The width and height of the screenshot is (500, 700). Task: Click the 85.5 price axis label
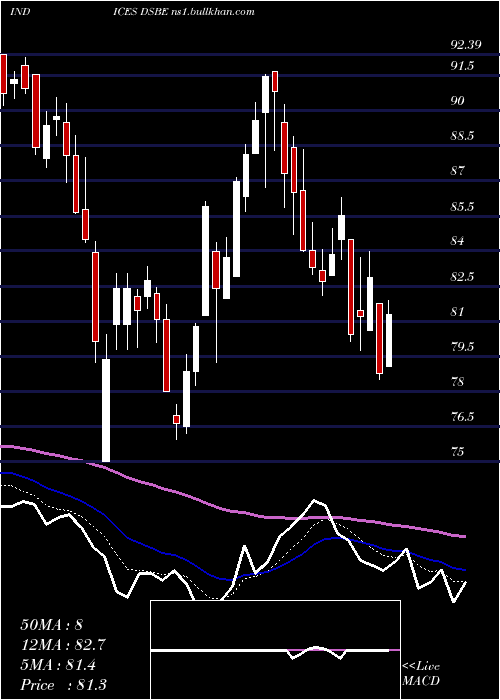462,207
